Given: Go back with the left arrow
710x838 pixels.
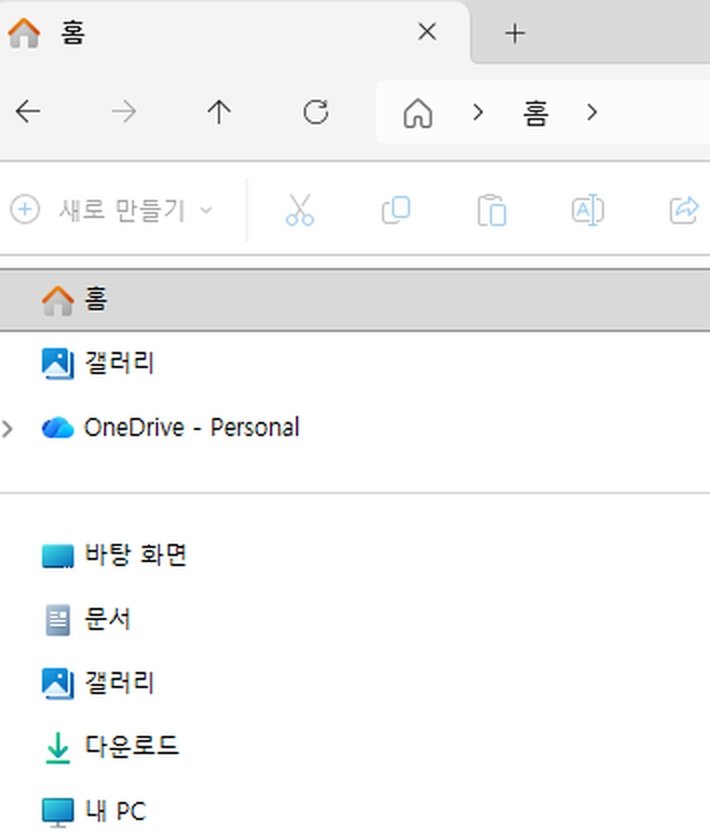Looking at the screenshot, I should 28,112.
